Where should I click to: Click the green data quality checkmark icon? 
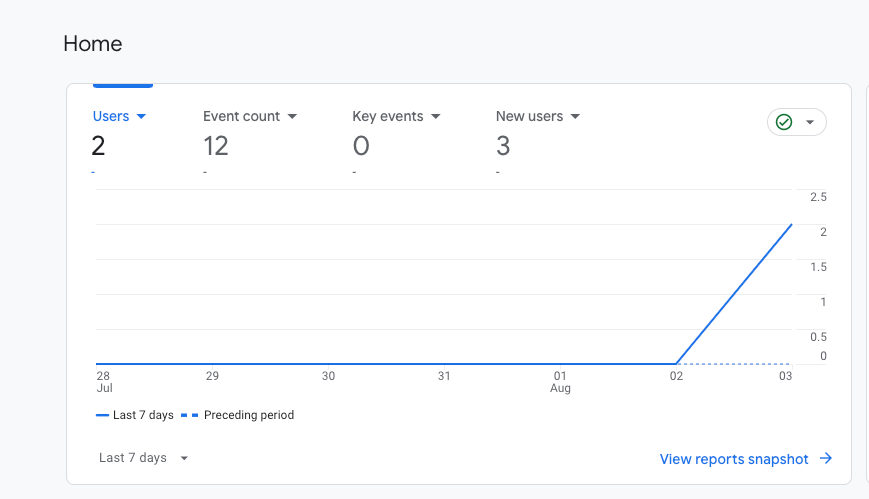tap(784, 122)
